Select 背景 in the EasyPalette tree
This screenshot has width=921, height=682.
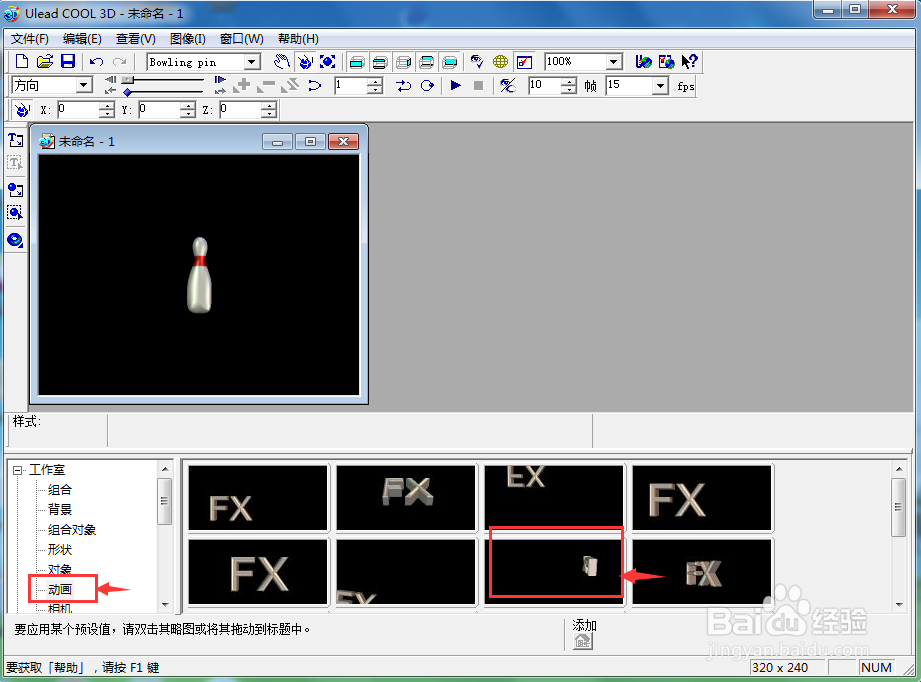click(x=60, y=509)
